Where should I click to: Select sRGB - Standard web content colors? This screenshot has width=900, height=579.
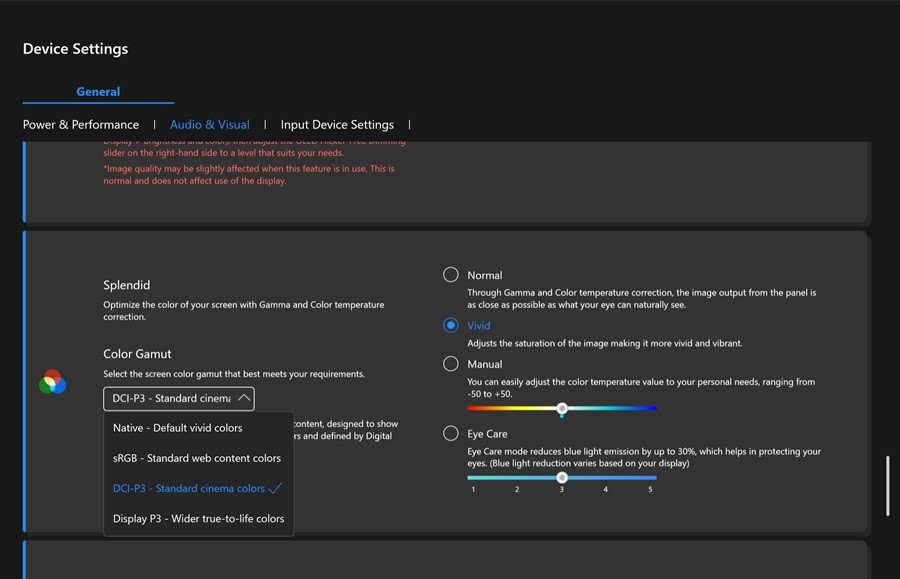pos(197,458)
